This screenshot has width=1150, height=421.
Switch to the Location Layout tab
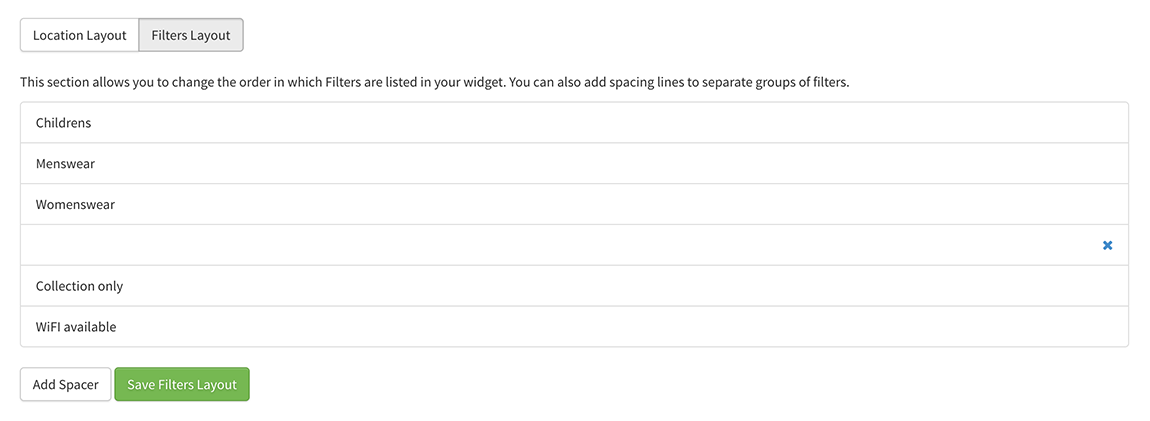click(x=79, y=35)
